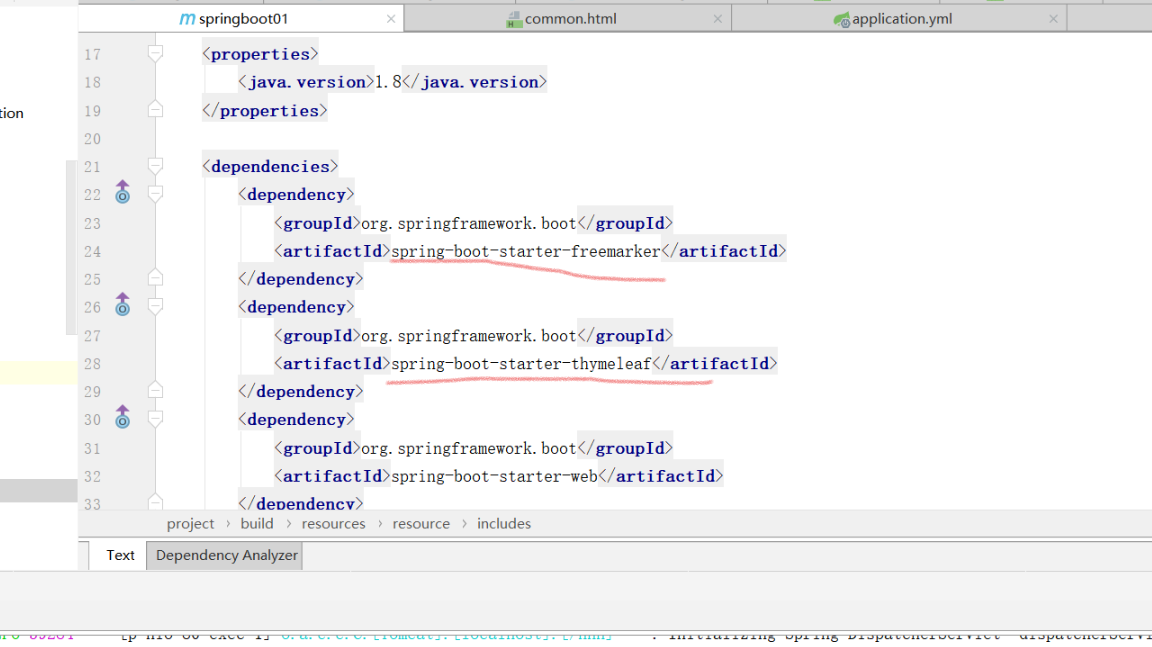
Task: Click spring-boot-starter-freemarker artifact text
Action: tap(525, 251)
